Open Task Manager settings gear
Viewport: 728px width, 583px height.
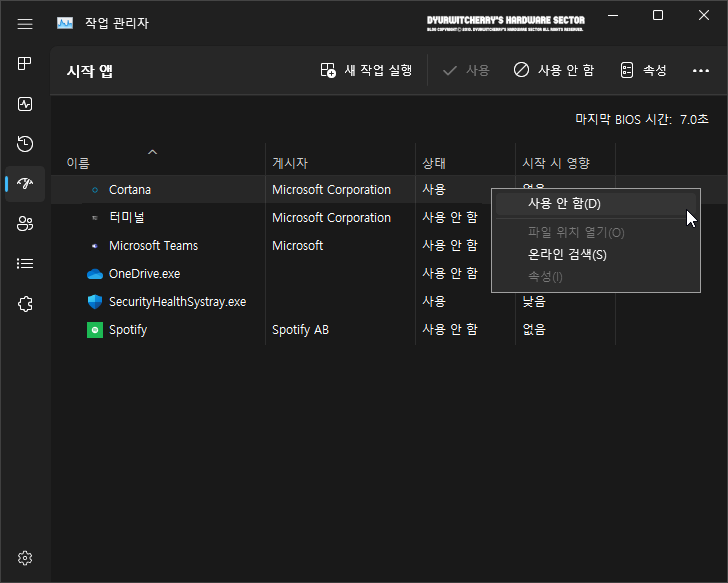[25, 558]
